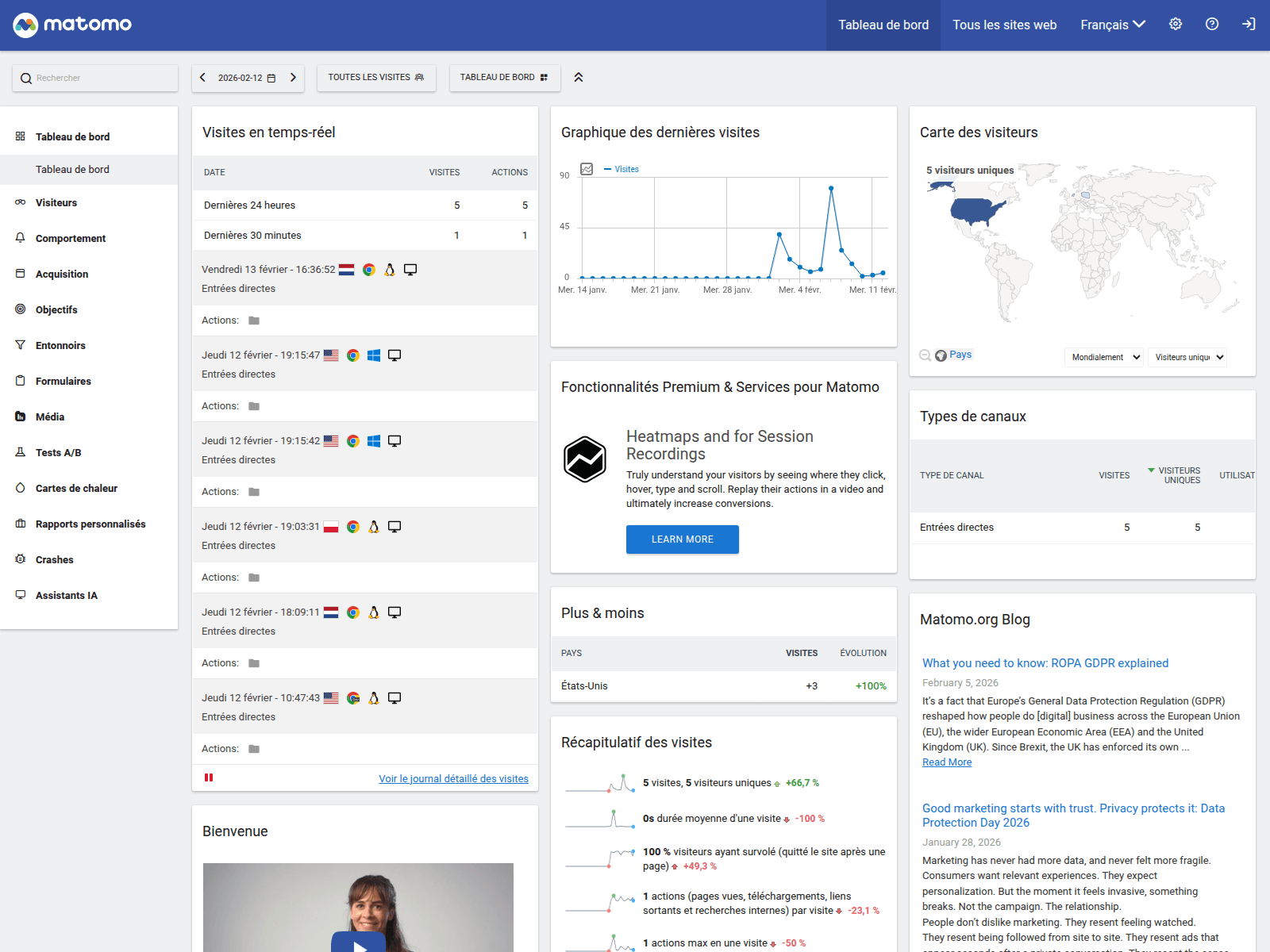Open Objectifs sidebar menu
This screenshot has width=1270, height=952.
coord(89,309)
